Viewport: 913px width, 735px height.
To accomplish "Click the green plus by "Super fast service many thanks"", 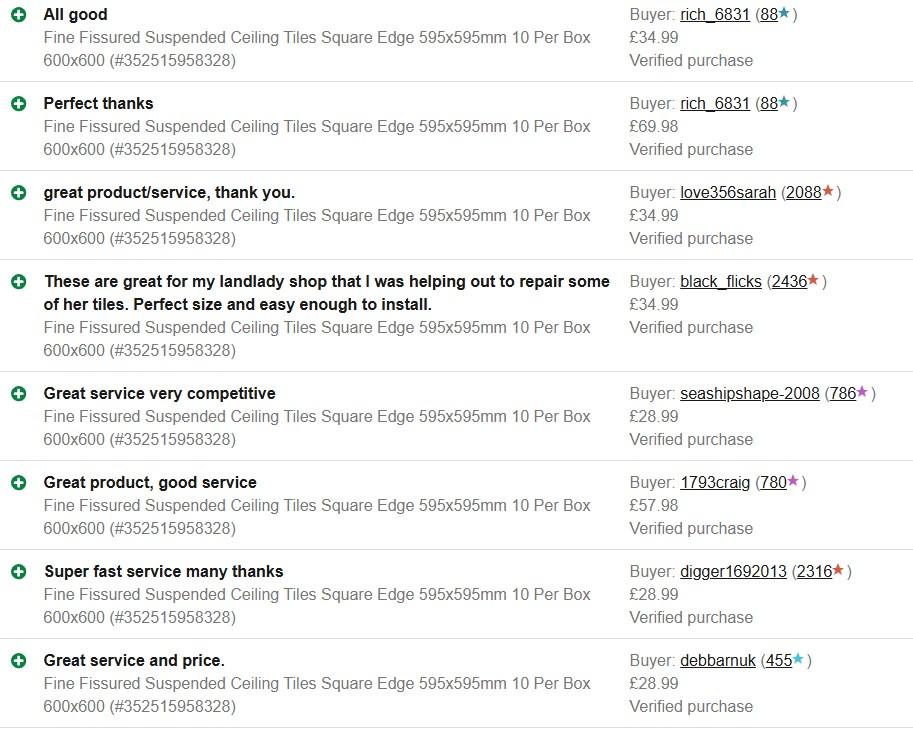I will (x=18, y=572).
